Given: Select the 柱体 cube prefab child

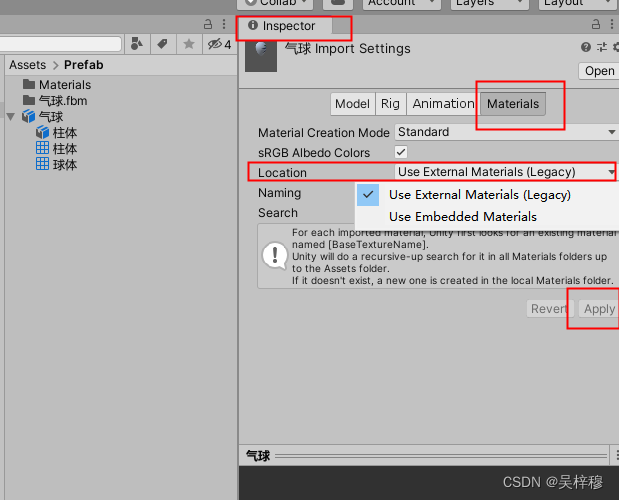Looking at the screenshot, I should 56,133.
